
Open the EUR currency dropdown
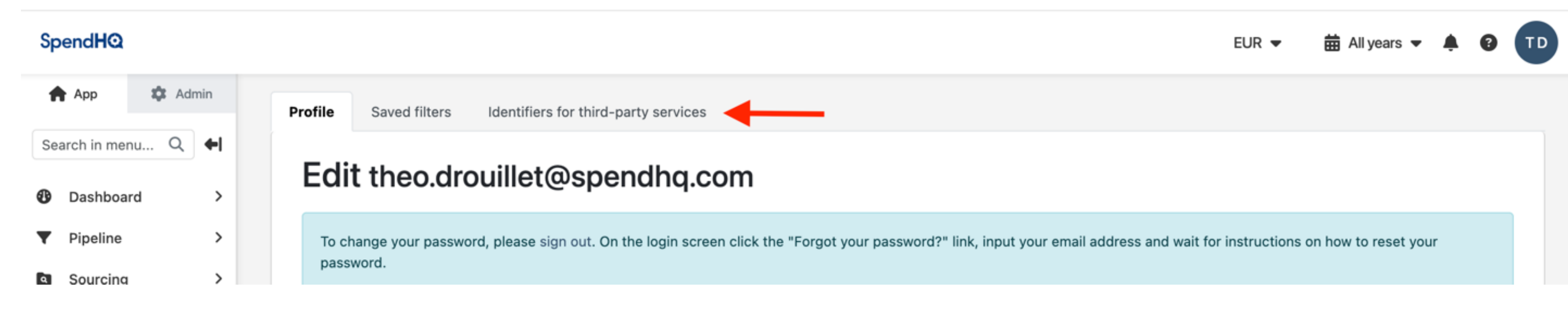coord(1258,43)
